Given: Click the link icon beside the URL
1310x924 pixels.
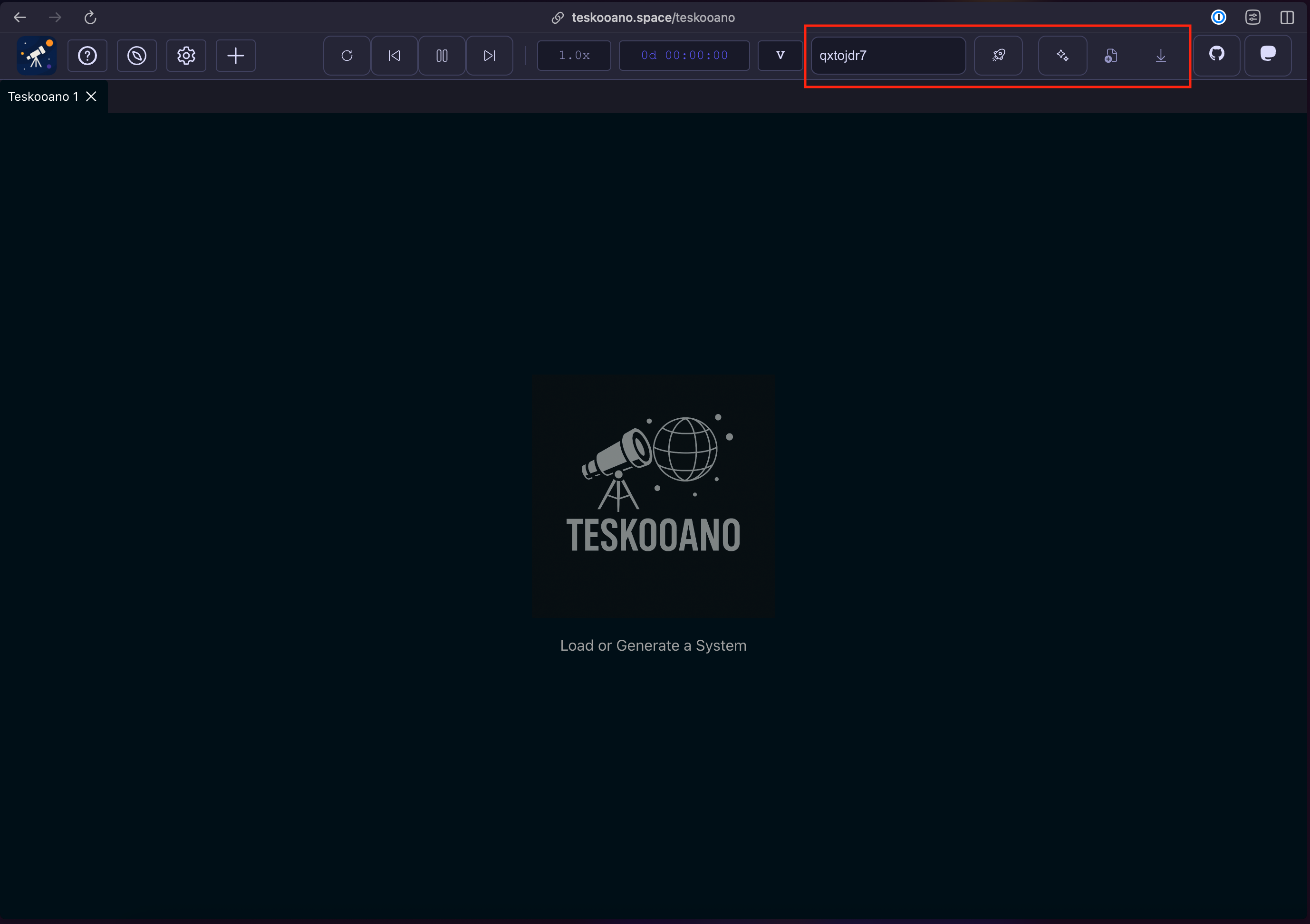Looking at the screenshot, I should coord(558,18).
